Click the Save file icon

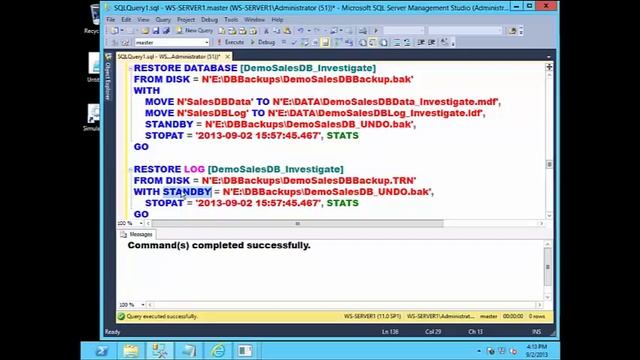[x=156, y=31]
